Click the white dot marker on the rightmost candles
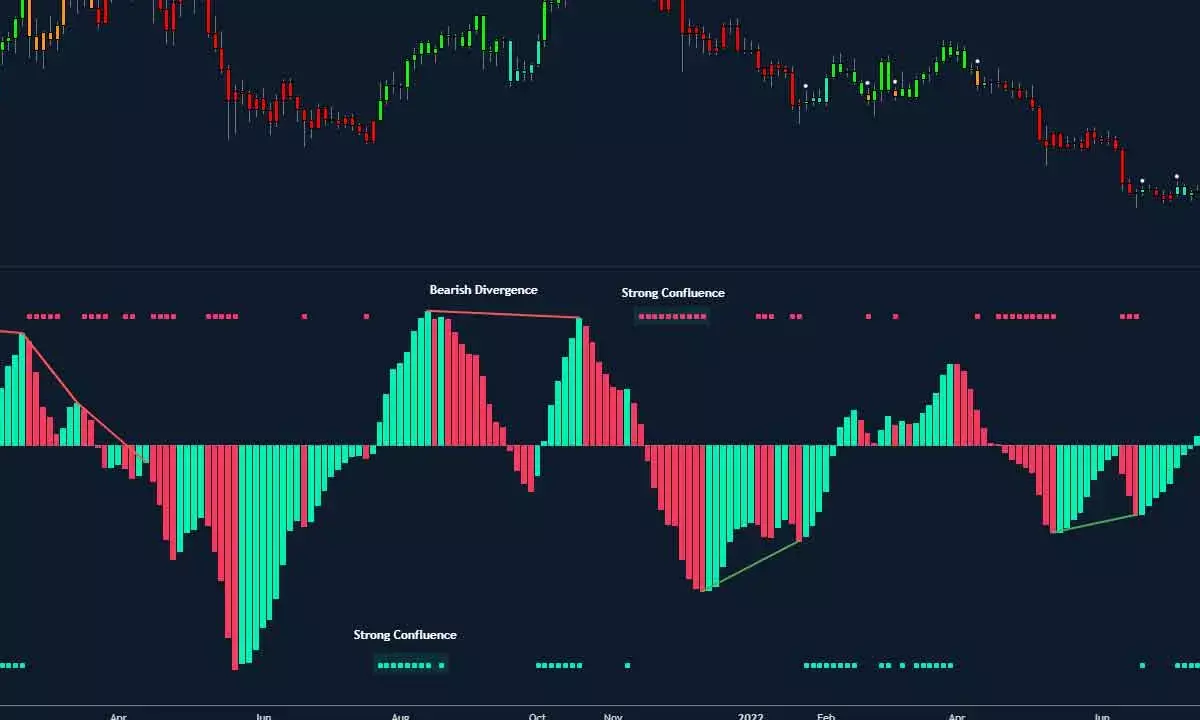 tap(1142, 180)
